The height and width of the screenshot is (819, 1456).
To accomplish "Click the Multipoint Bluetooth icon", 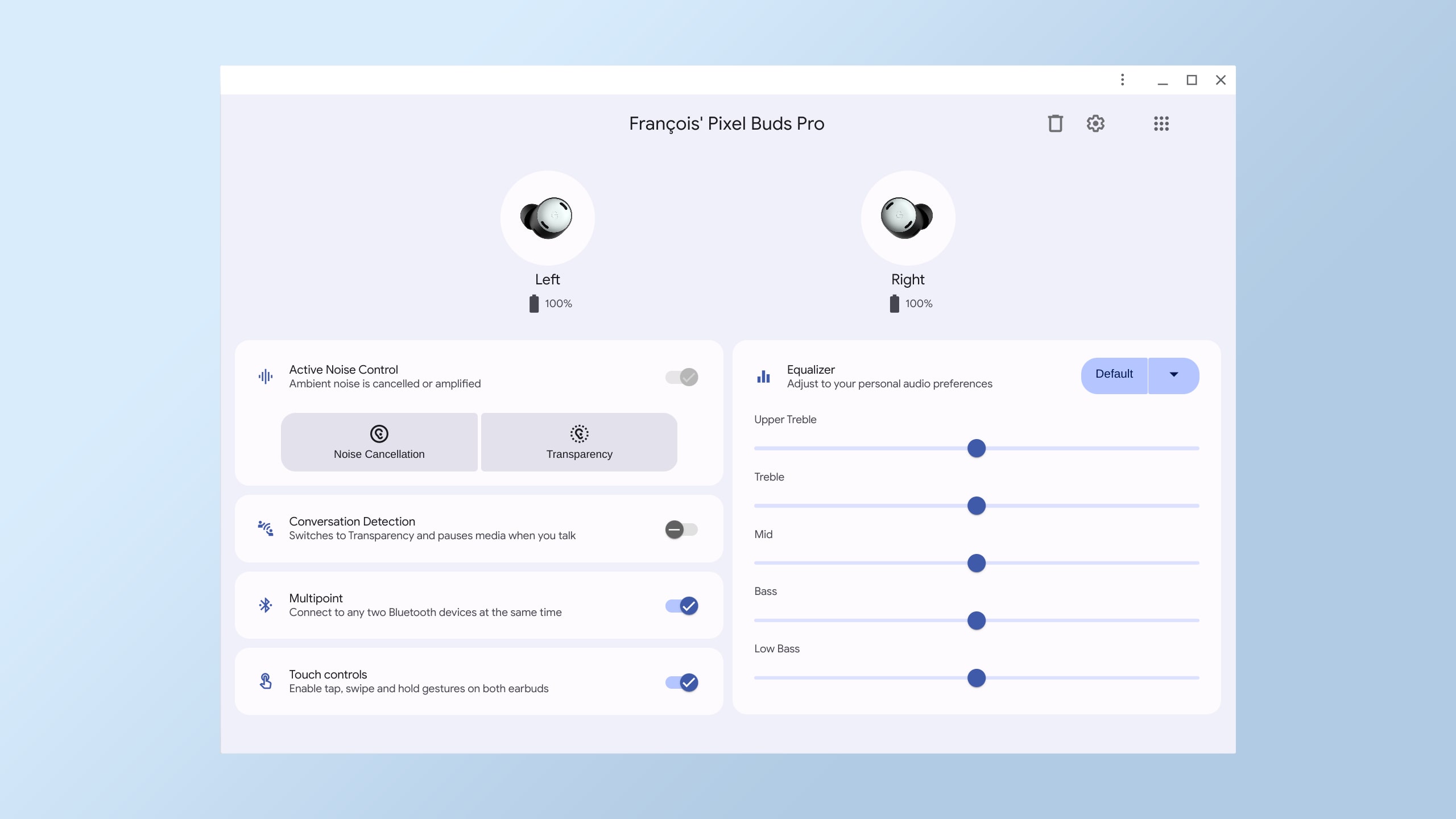I will tap(265, 605).
